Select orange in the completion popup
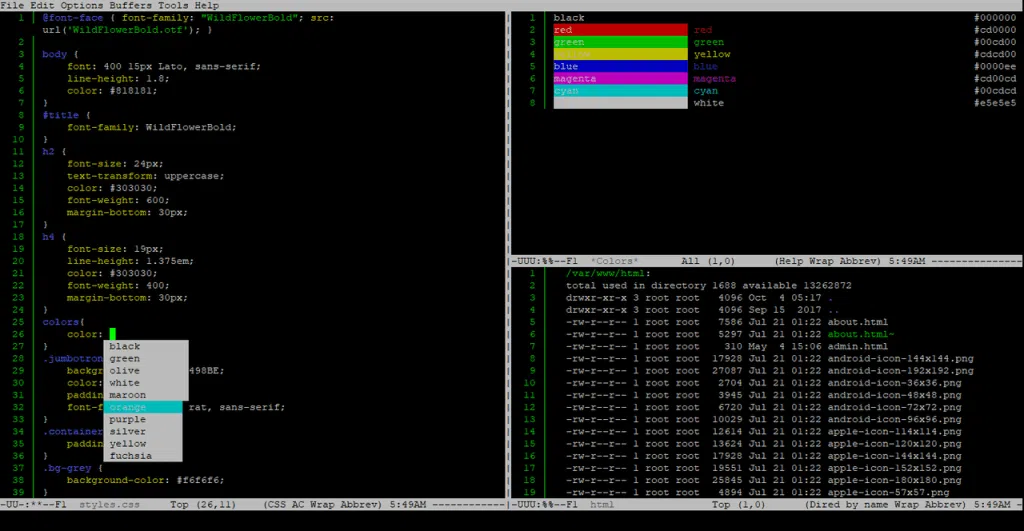The height and width of the screenshot is (531, 1024). tap(143, 407)
